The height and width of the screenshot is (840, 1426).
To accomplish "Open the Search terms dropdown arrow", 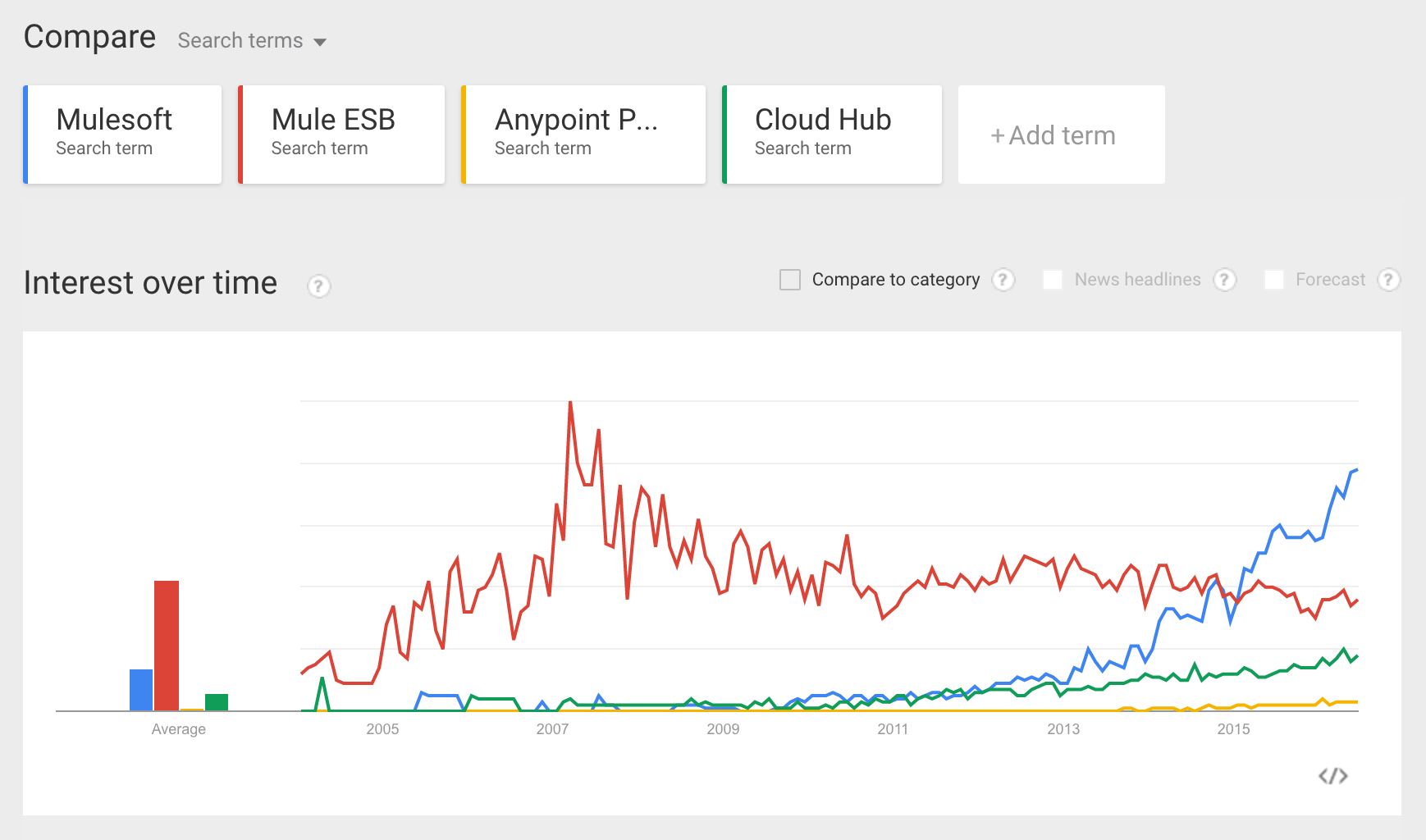I will pos(320,42).
